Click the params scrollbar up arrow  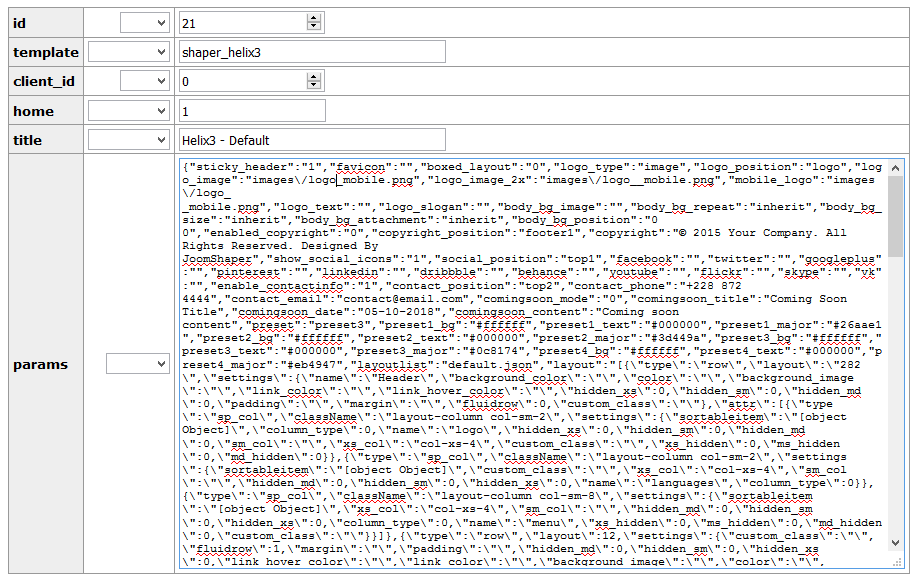coord(894,168)
